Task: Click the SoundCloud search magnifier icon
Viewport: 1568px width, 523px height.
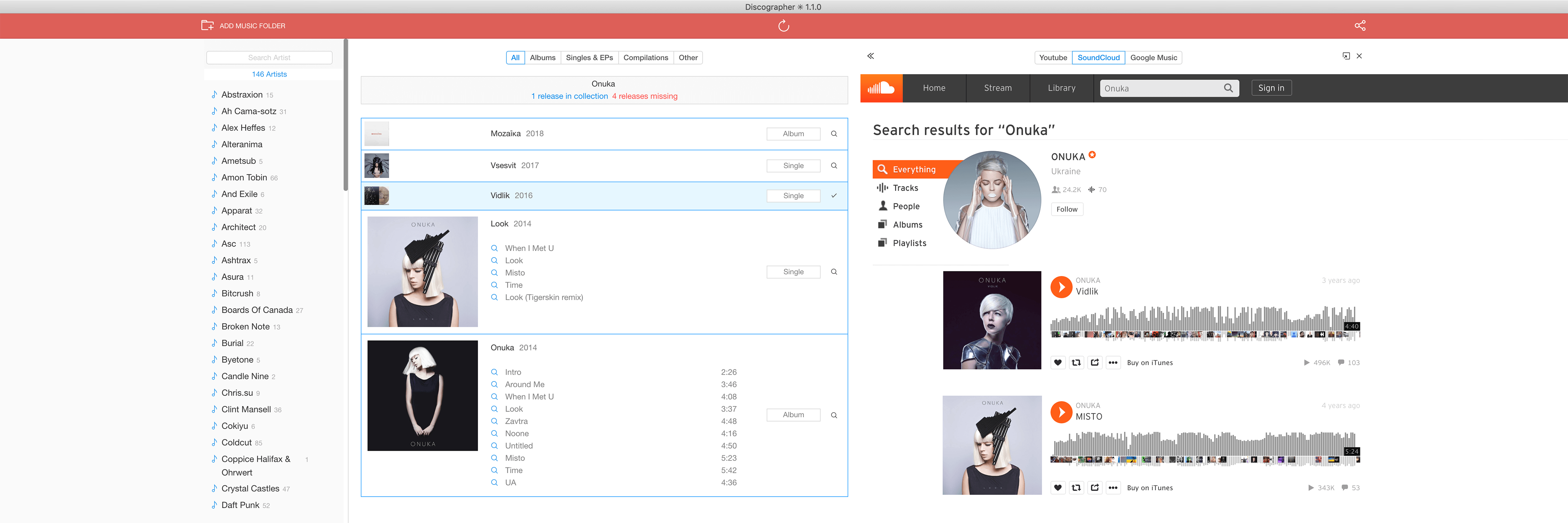Action: (x=1228, y=88)
